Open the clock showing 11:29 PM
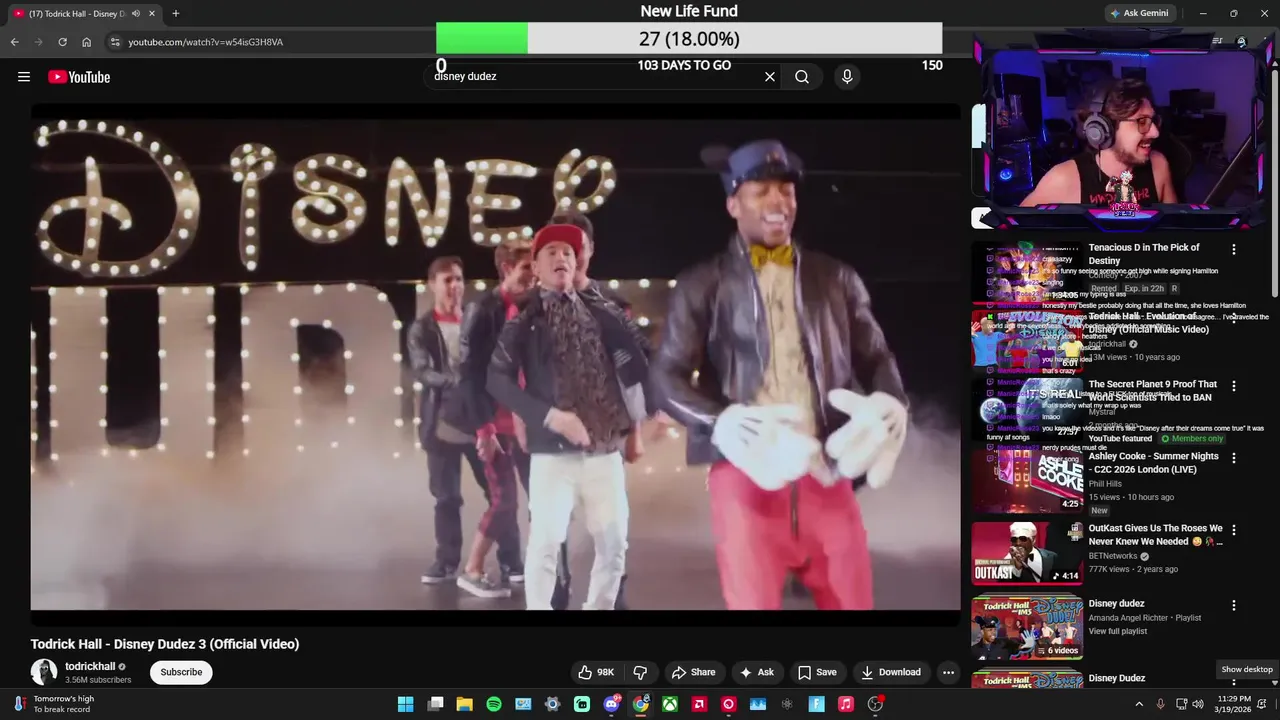 point(1234,704)
